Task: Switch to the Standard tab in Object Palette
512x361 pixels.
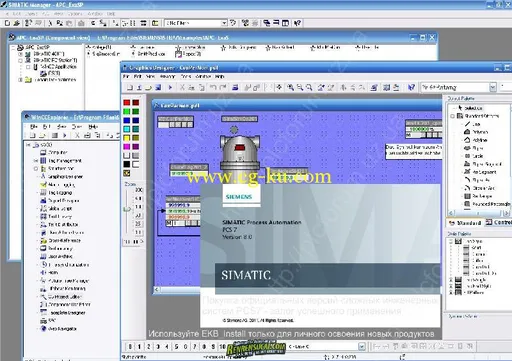Action: coord(465,223)
